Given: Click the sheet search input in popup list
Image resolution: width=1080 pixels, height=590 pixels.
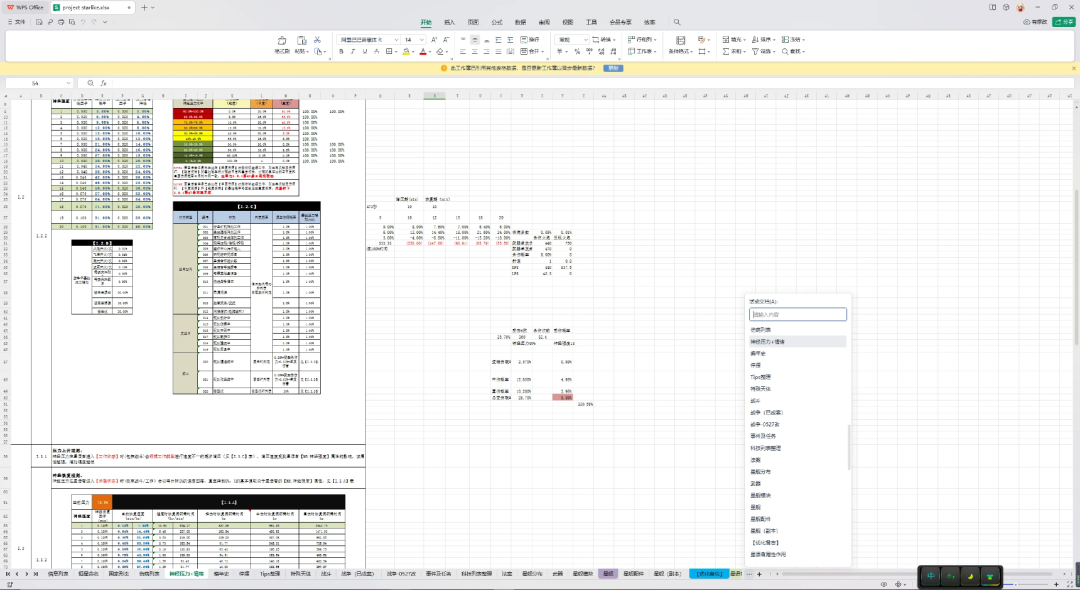Looking at the screenshot, I should (x=798, y=315).
